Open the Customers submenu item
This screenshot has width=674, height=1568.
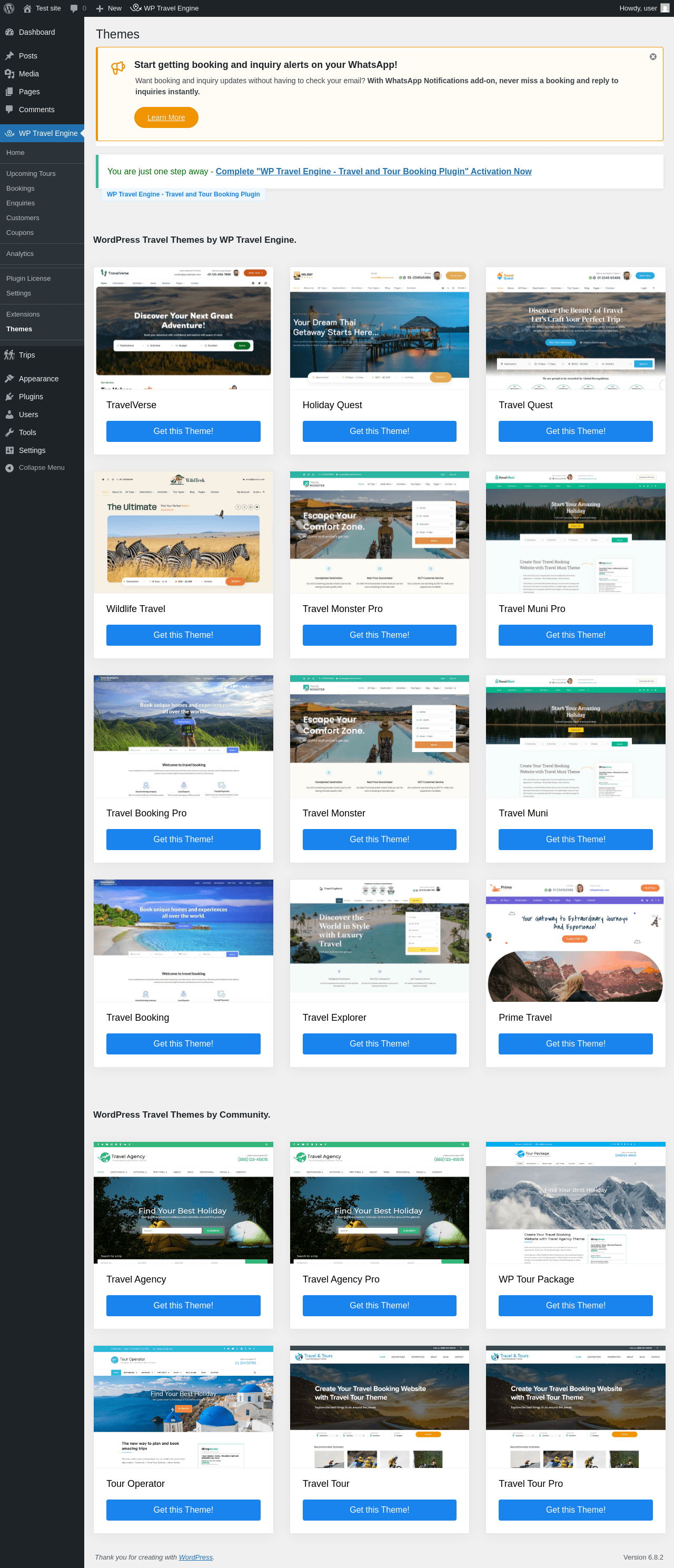[23, 218]
